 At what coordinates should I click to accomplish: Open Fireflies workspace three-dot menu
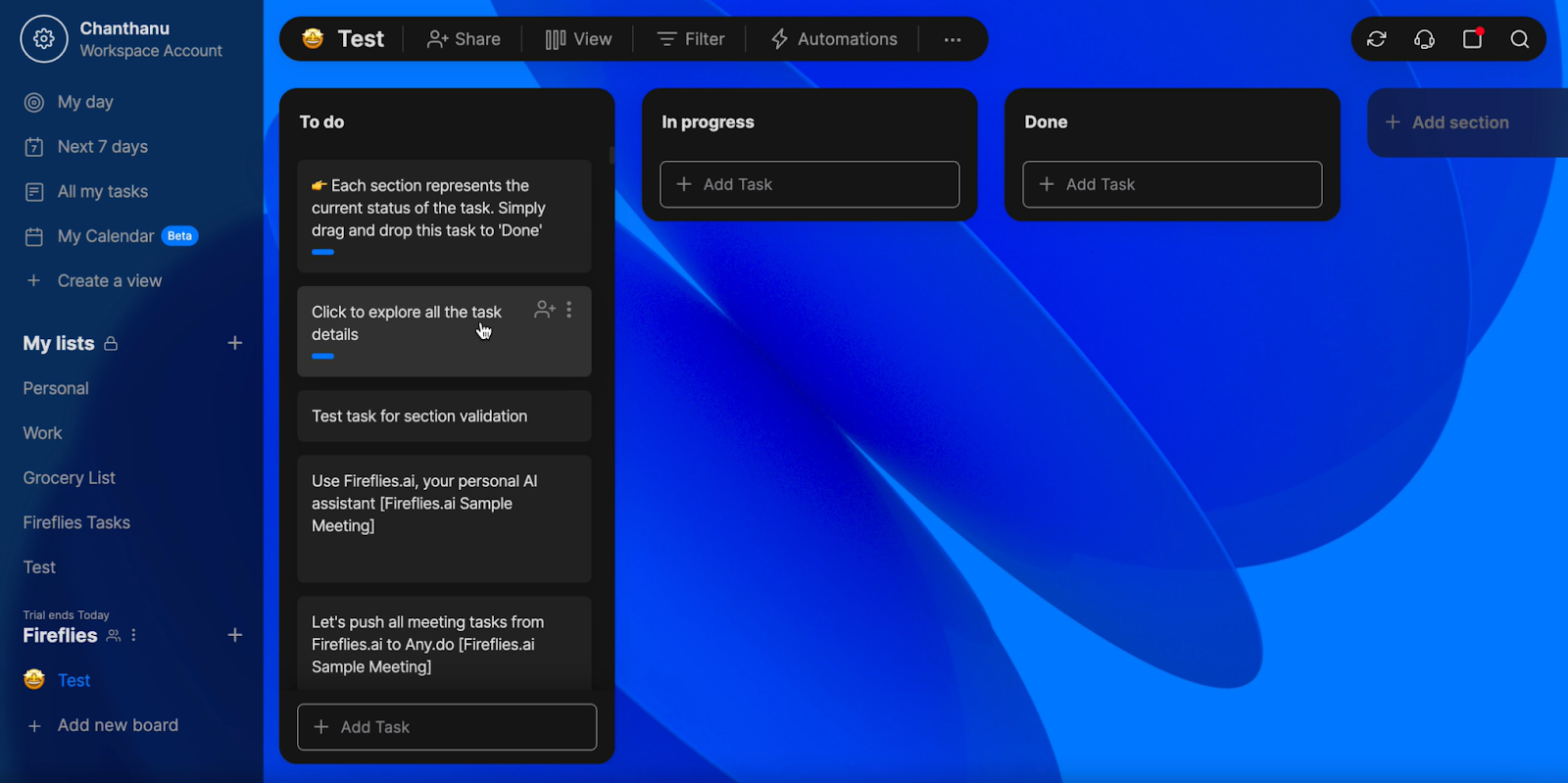(x=134, y=636)
